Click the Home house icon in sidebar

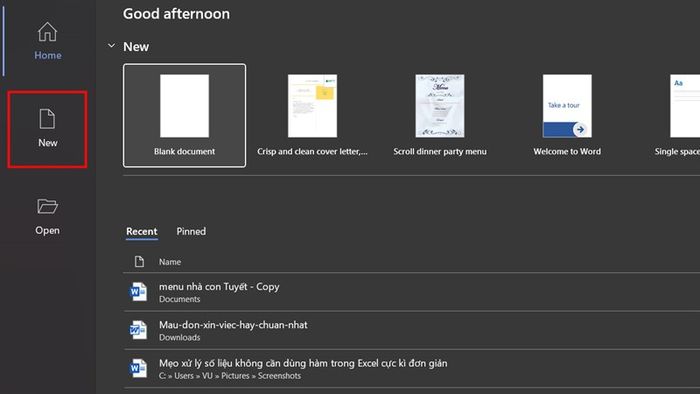[x=47, y=32]
